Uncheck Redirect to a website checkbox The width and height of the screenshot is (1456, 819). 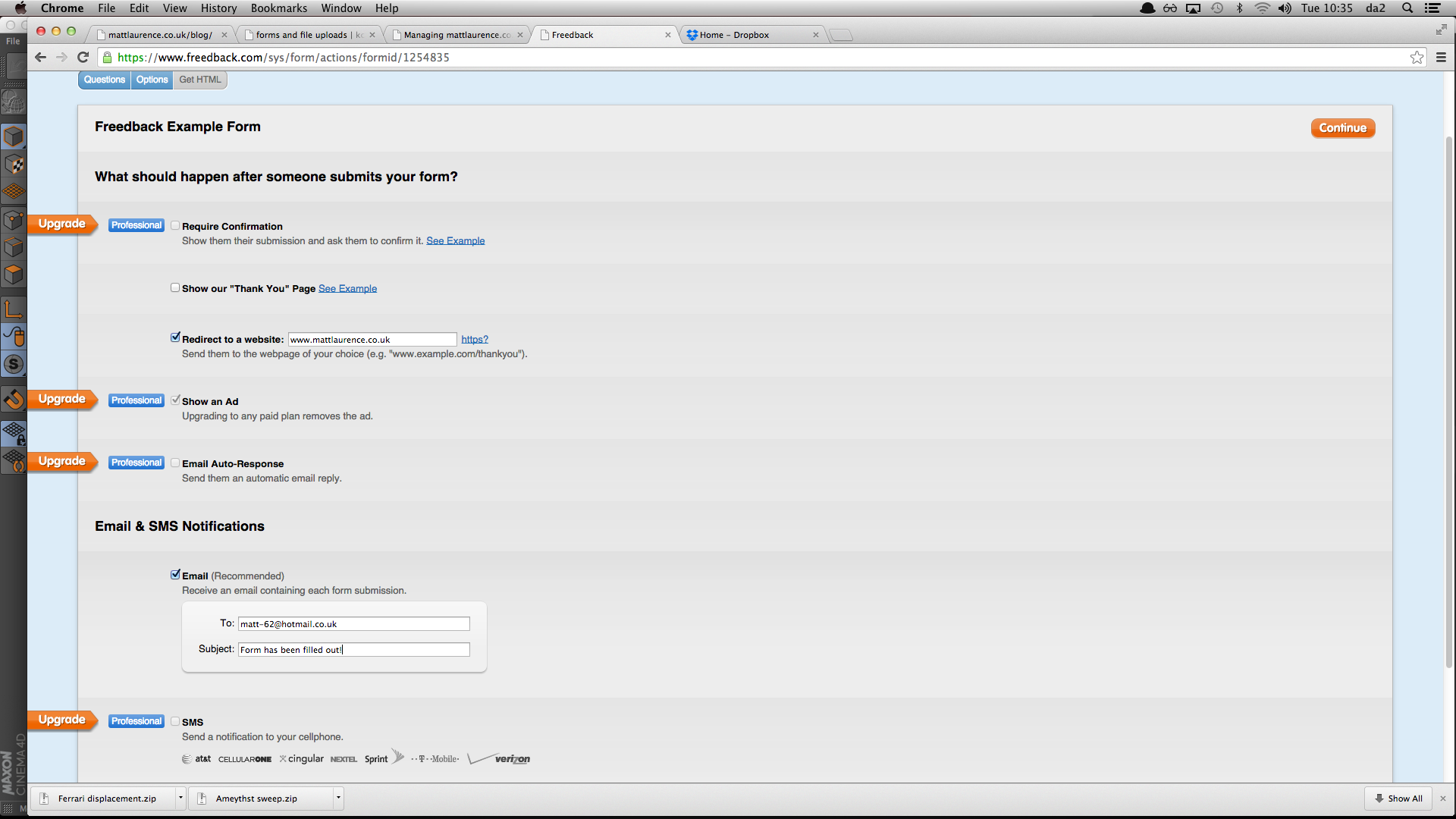pyautogui.click(x=175, y=337)
